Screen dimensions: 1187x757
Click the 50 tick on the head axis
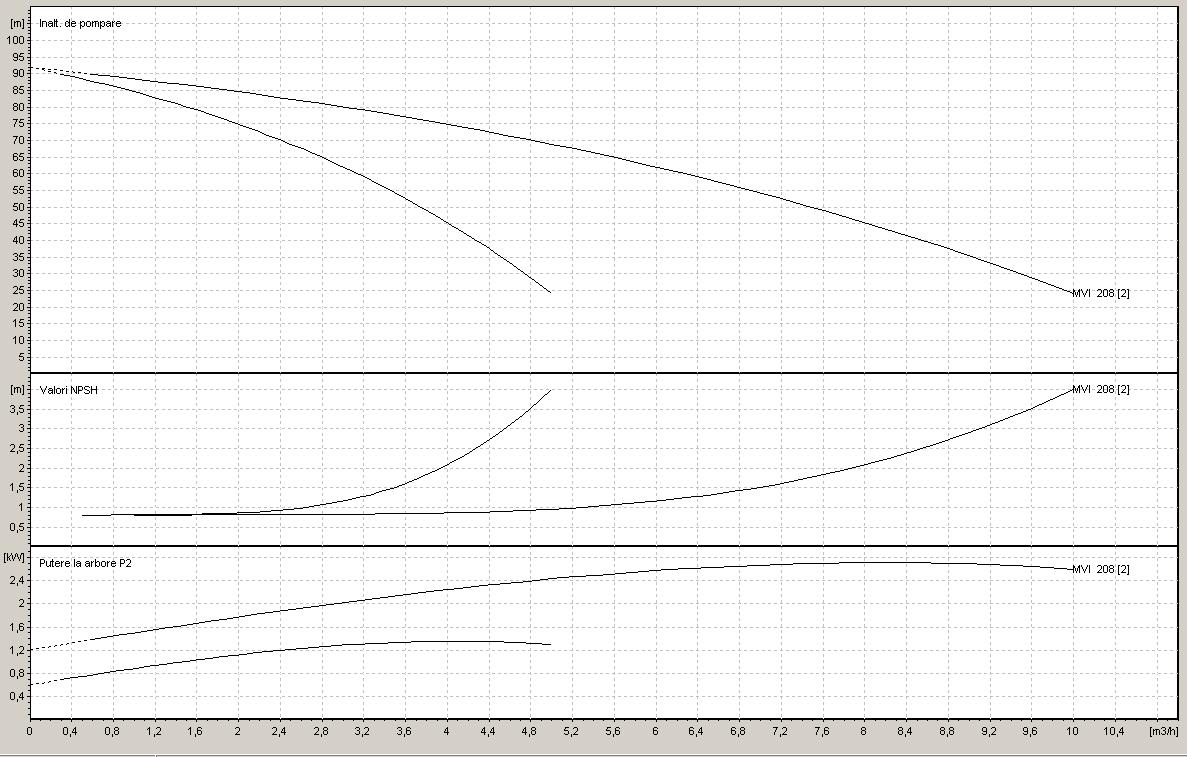18,207
